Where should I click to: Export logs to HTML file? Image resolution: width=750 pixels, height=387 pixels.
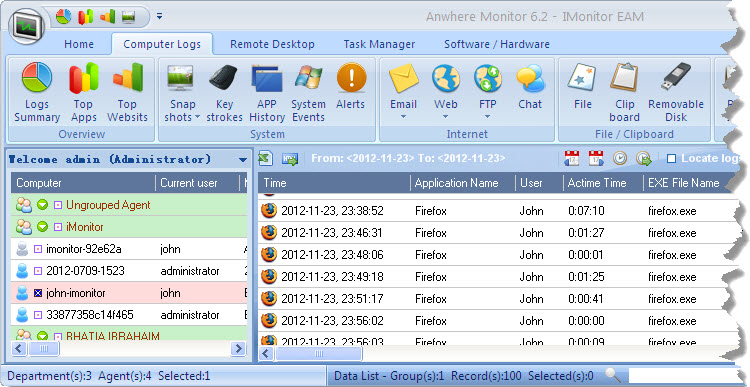click(290, 159)
